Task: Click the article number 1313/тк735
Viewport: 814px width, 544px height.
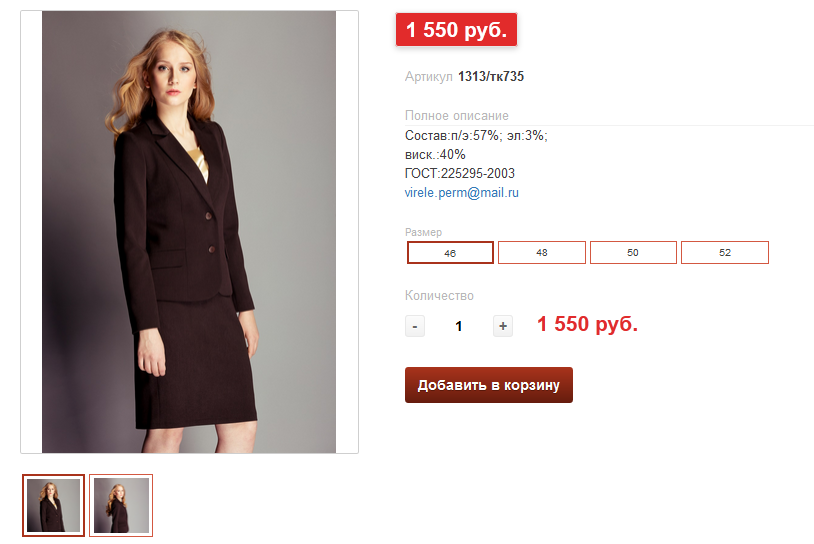Action: tap(491, 76)
